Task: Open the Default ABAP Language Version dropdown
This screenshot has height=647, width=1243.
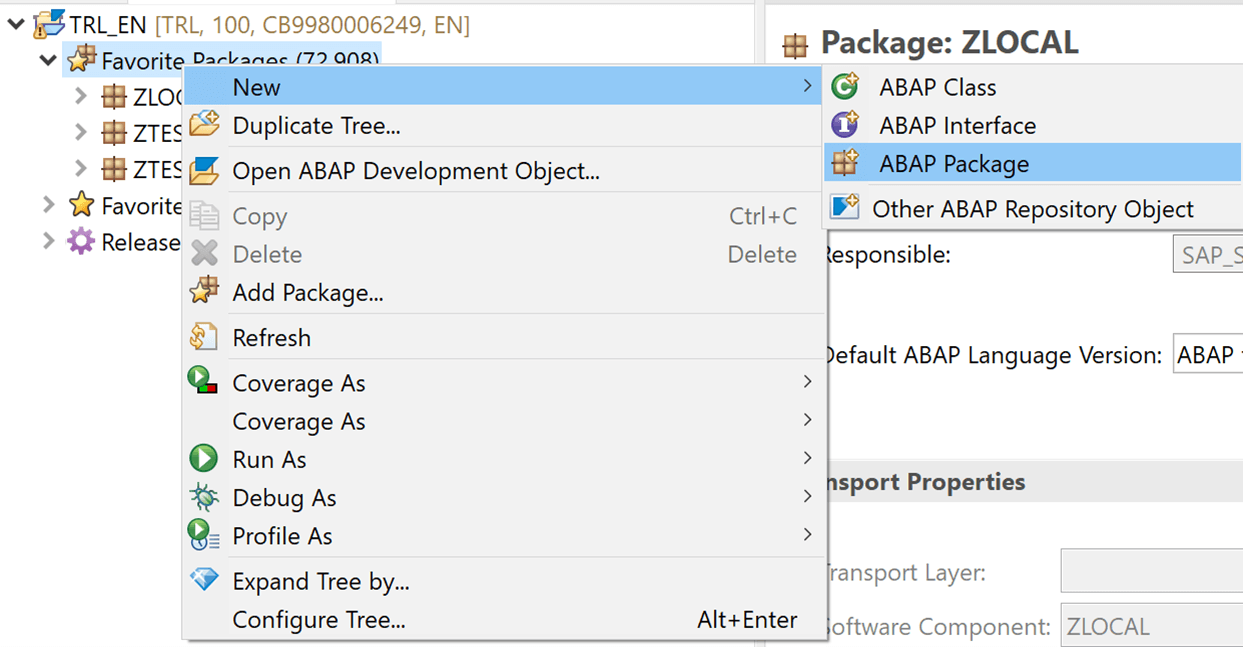Action: 1207,355
